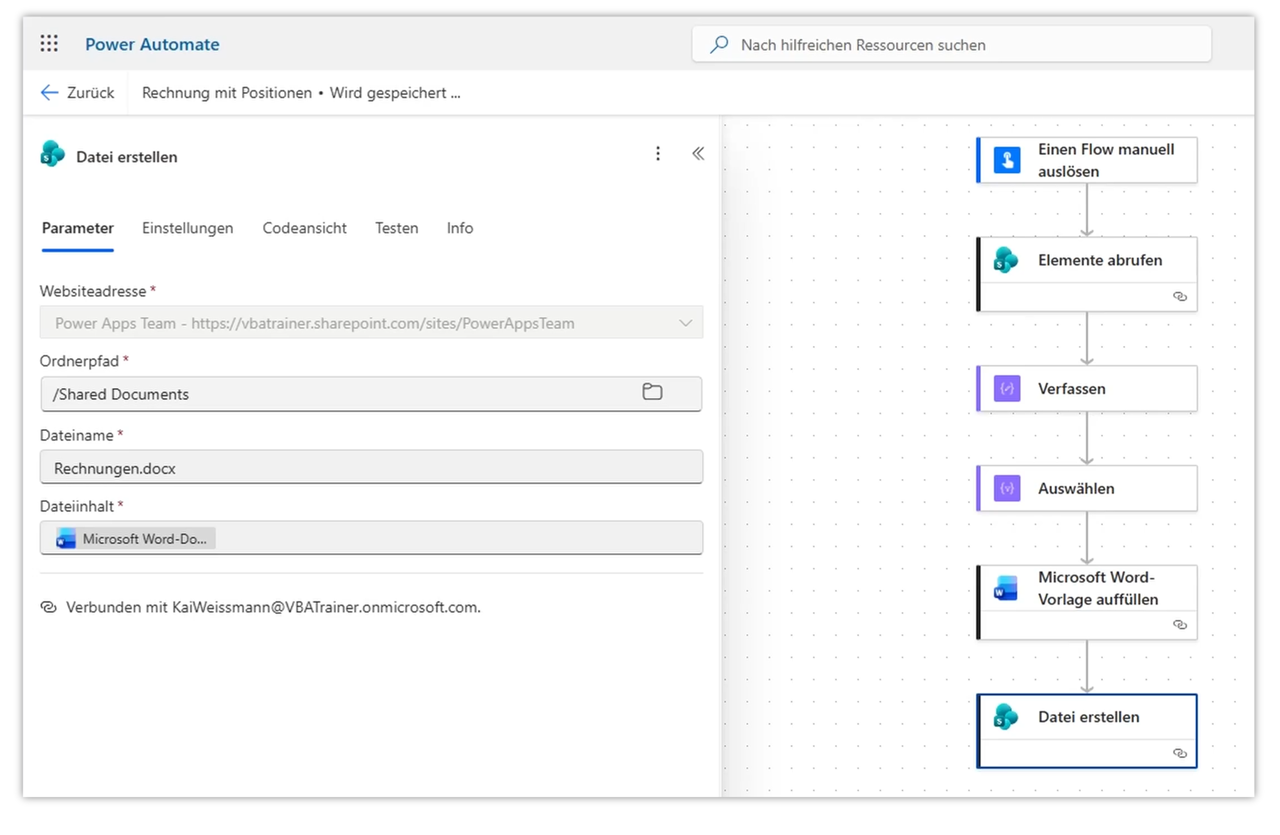Click SharePoint icon on Datei erstellen node
1280x835 pixels.
(1006, 717)
